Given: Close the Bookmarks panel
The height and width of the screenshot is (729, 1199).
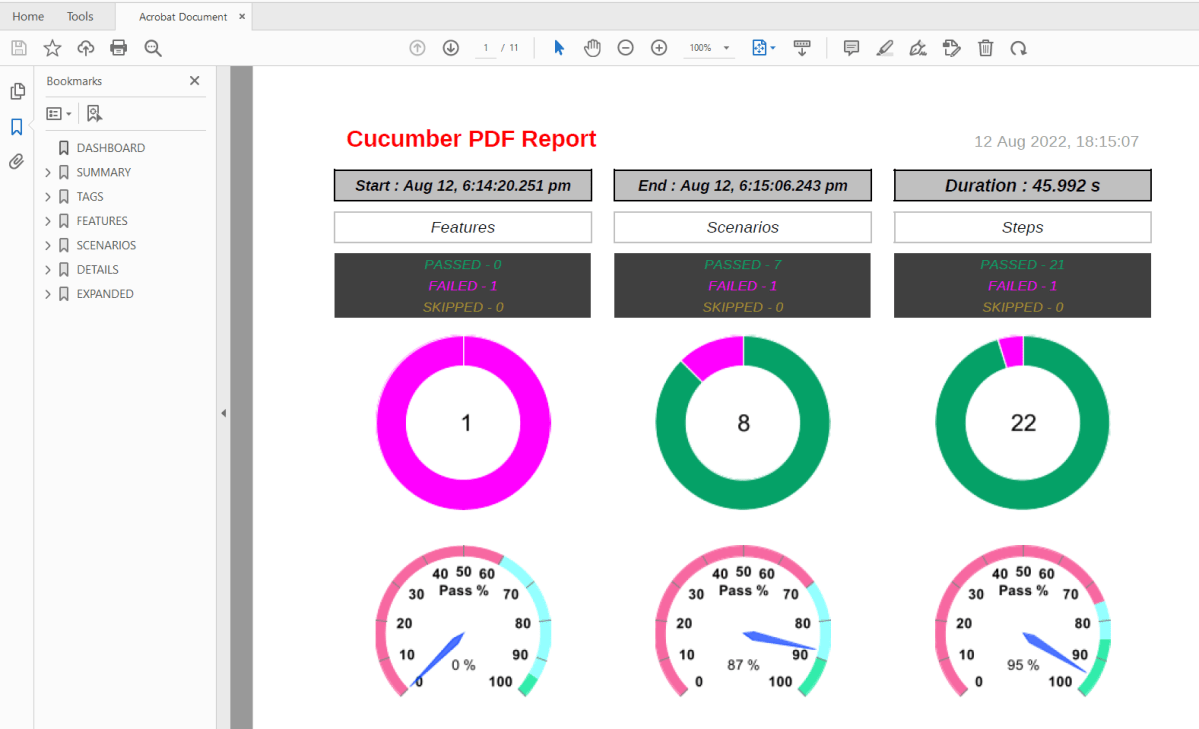Looking at the screenshot, I should coord(195,81).
